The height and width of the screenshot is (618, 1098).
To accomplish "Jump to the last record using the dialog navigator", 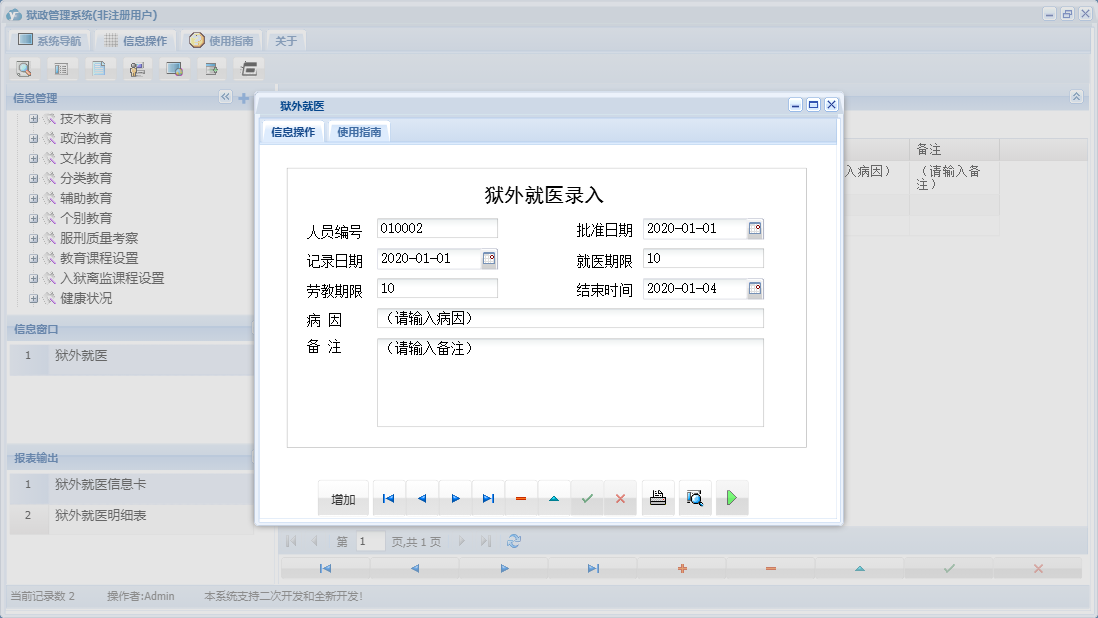I will [x=487, y=497].
